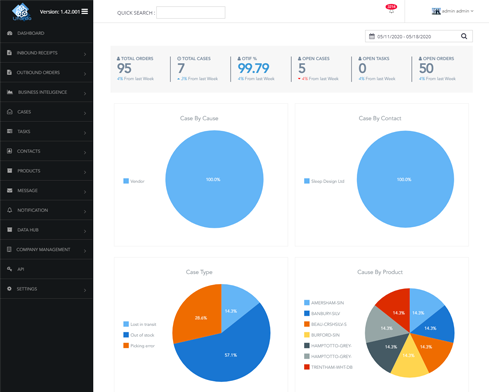This screenshot has width=489, height=392.
Task: Click the Total Cases value 7
Action: pos(181,68)
